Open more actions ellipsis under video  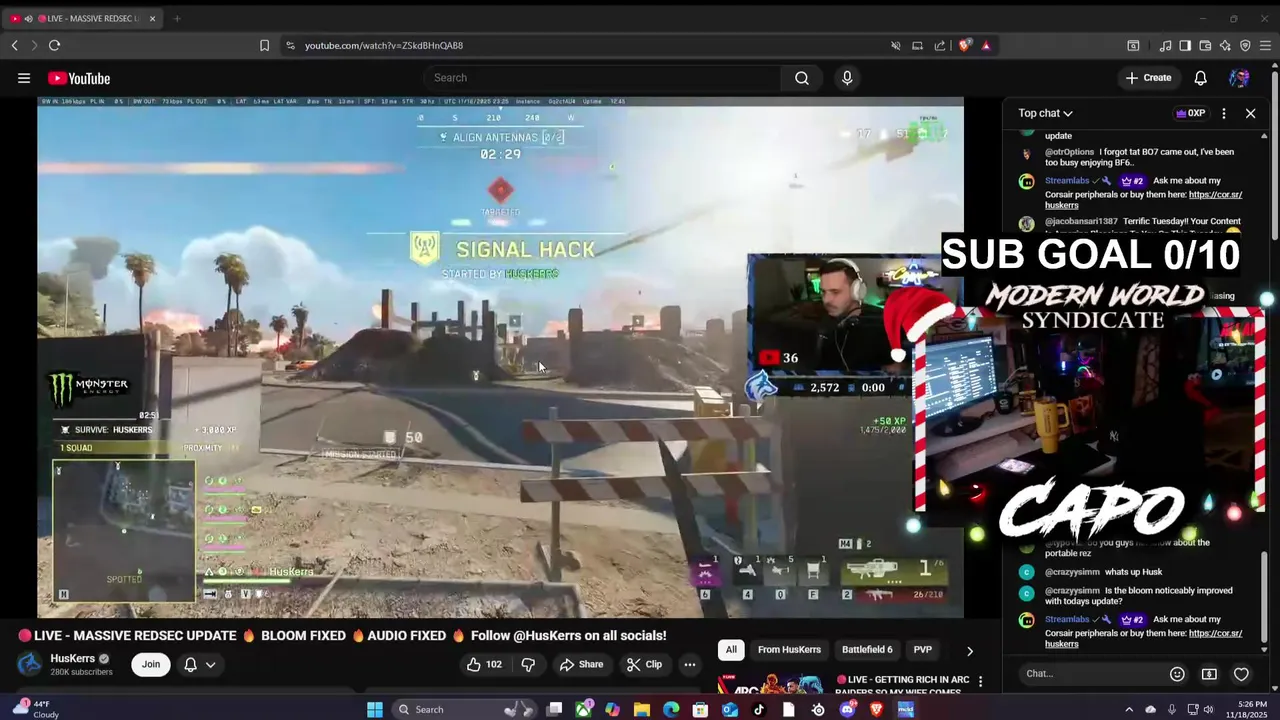(689, 664)
